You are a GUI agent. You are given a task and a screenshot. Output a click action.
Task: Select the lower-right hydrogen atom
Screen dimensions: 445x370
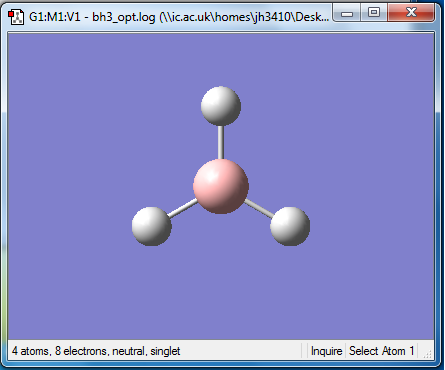pos(290,226)
